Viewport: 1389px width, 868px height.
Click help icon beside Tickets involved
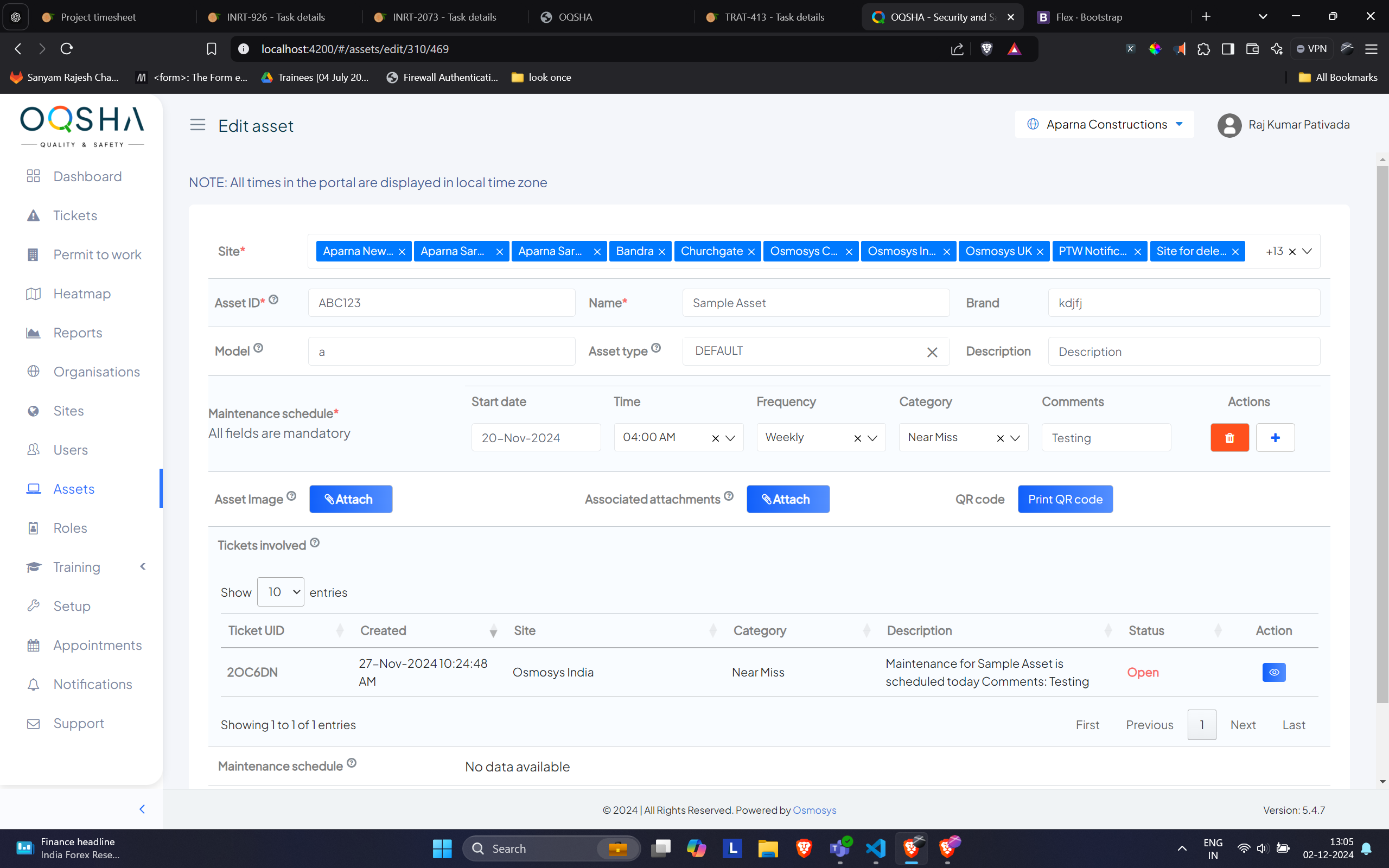pyautogui.click(x=315, y=542)
